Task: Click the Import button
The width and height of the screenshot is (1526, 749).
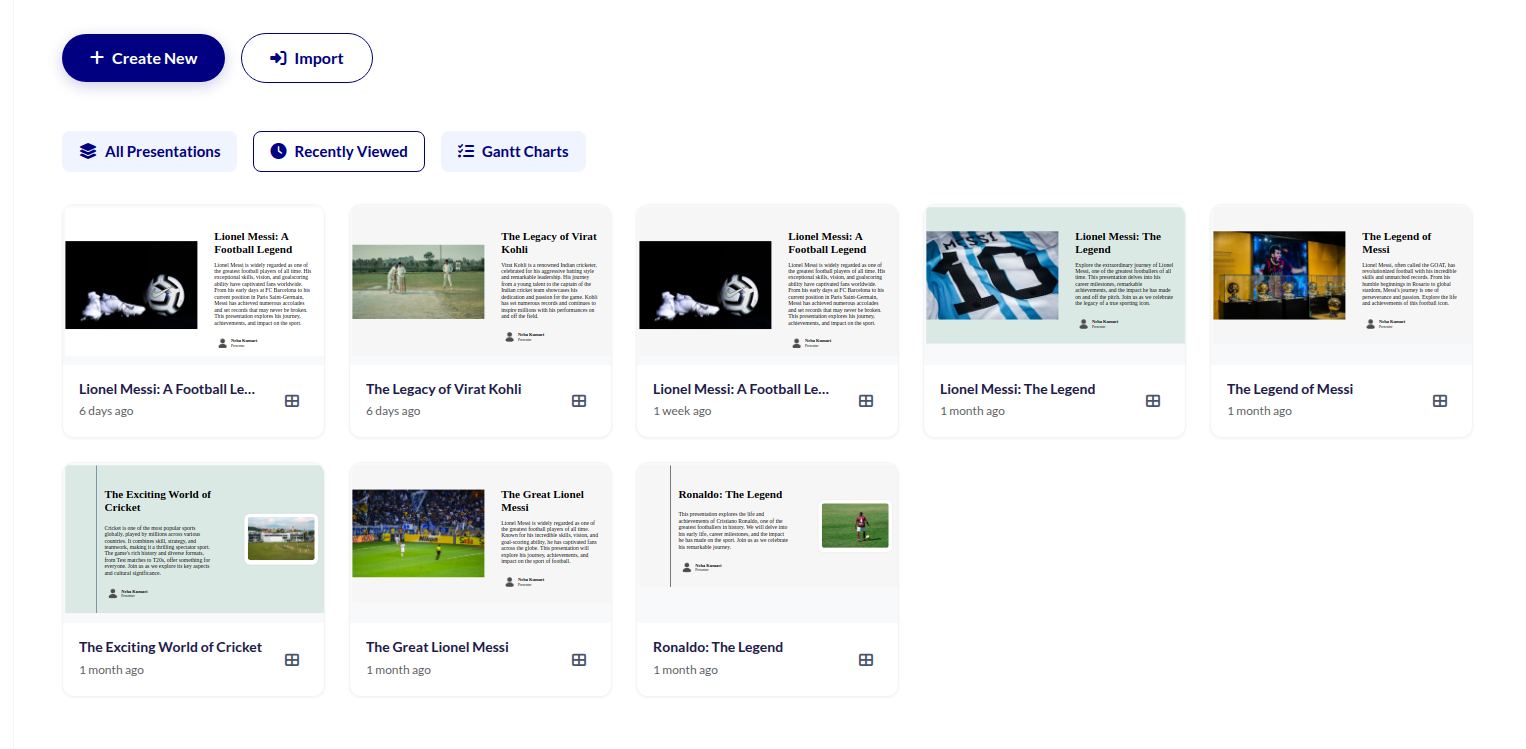Action: 307,57
